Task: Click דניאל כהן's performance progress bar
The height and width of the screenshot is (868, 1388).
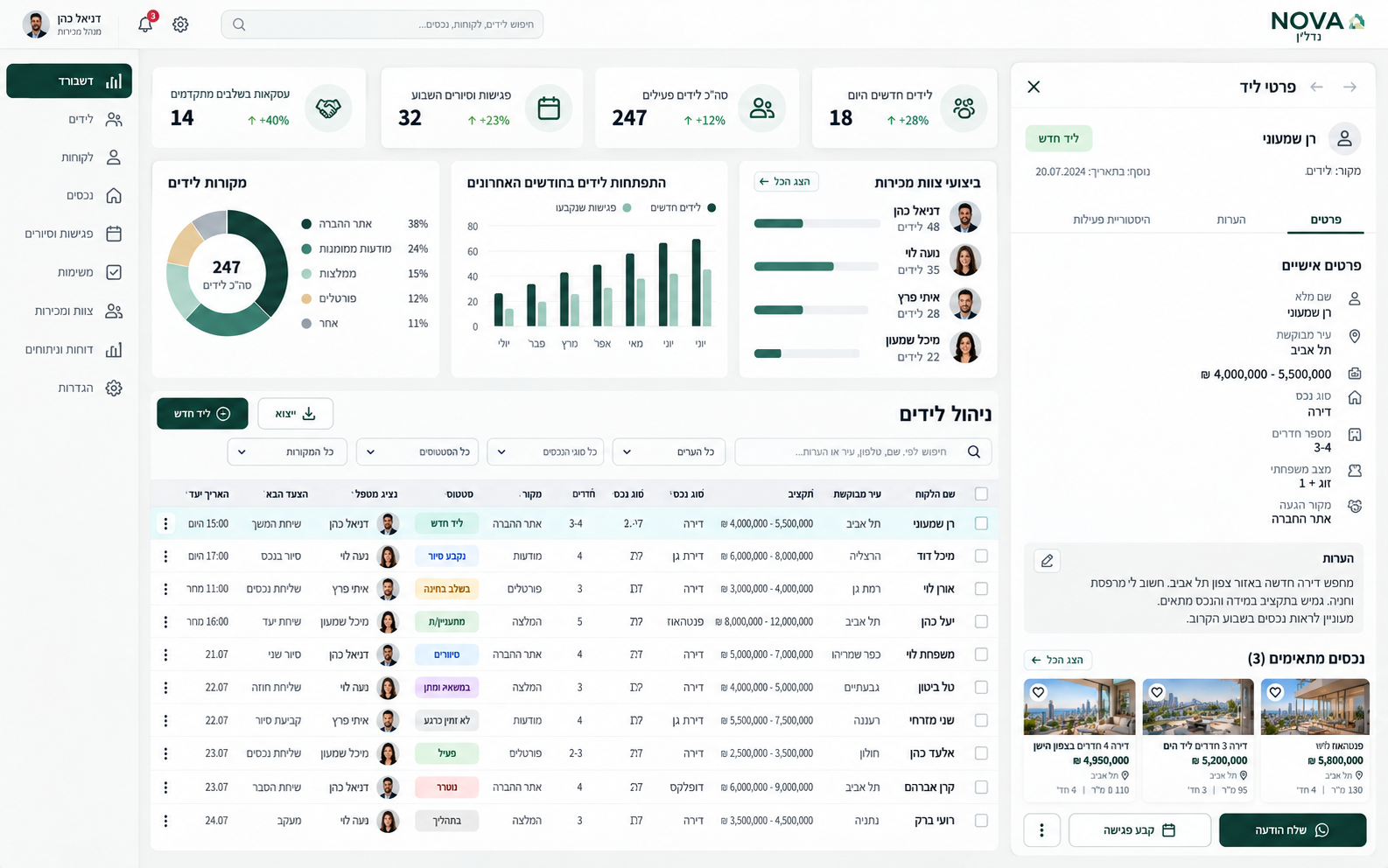Action: click(x=817, y=223)
